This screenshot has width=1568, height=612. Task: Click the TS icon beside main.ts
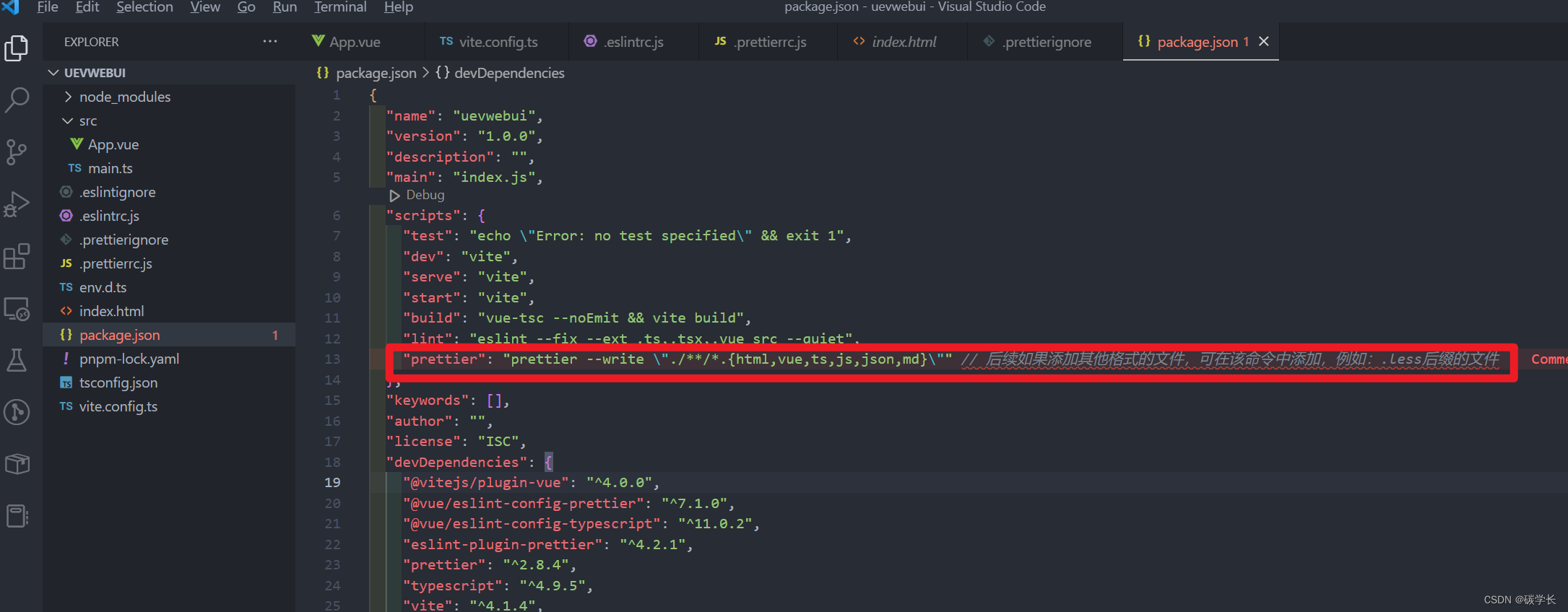click(74, 168)
